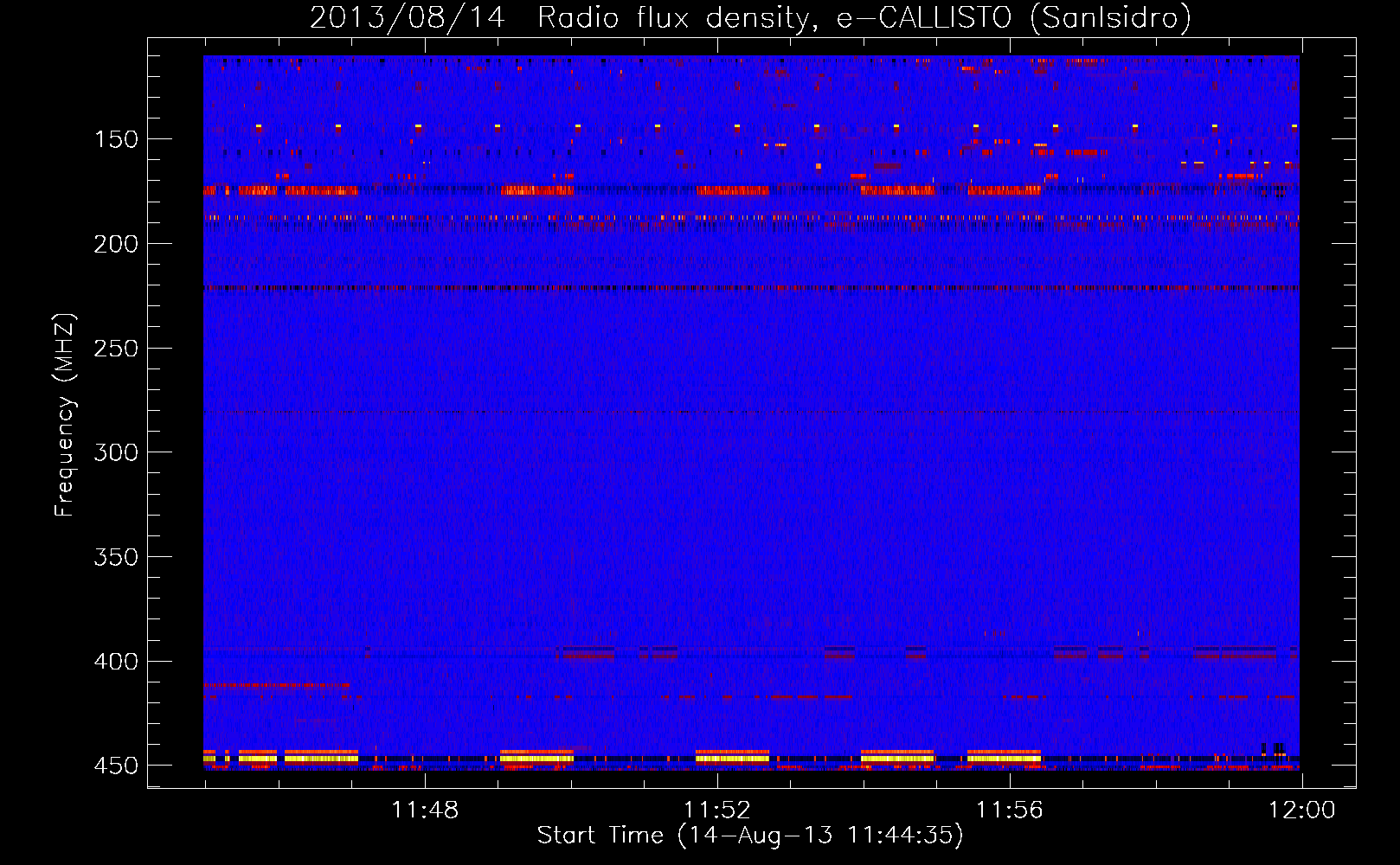The height and width of the screenshot is (865, 1400).
Task: Click the "11:52" time tick label
Action: (717, 811)
